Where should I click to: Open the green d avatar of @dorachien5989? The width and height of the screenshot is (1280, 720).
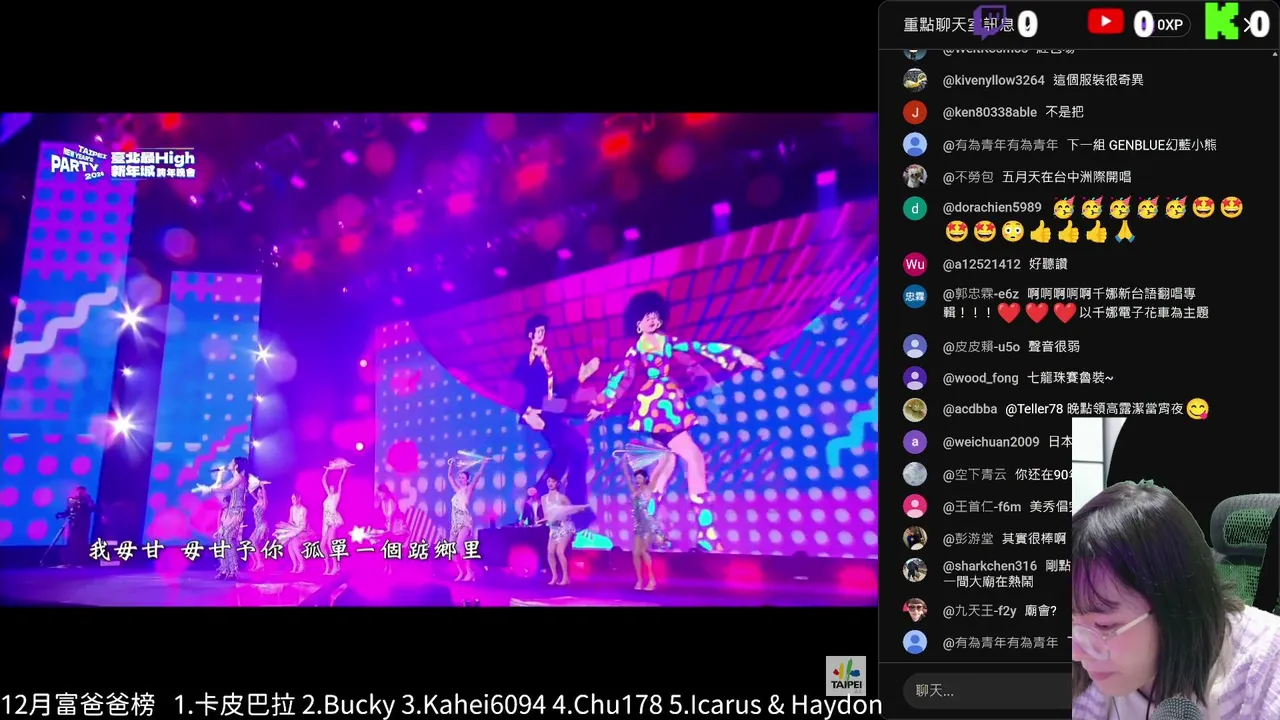915,209
